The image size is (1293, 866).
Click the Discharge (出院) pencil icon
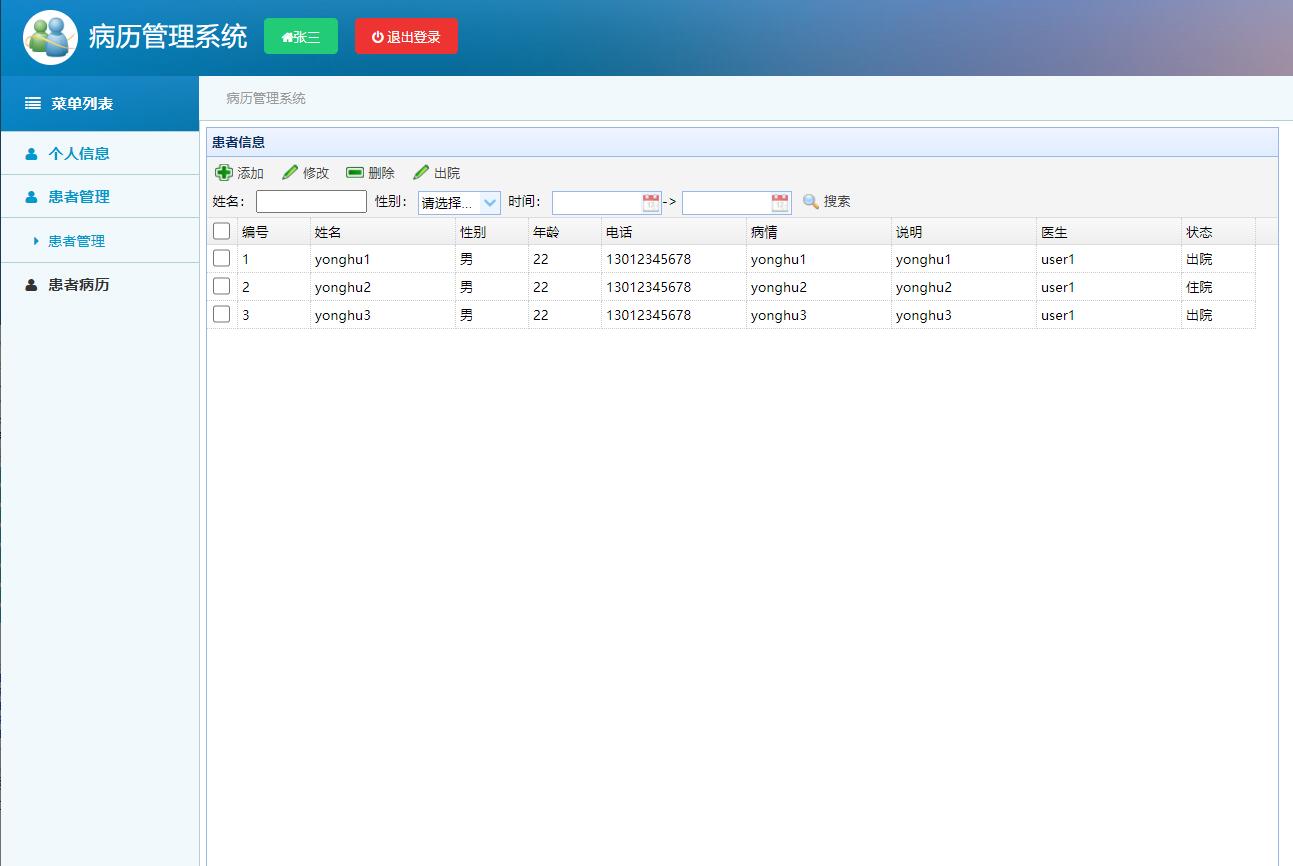(421, 173)
